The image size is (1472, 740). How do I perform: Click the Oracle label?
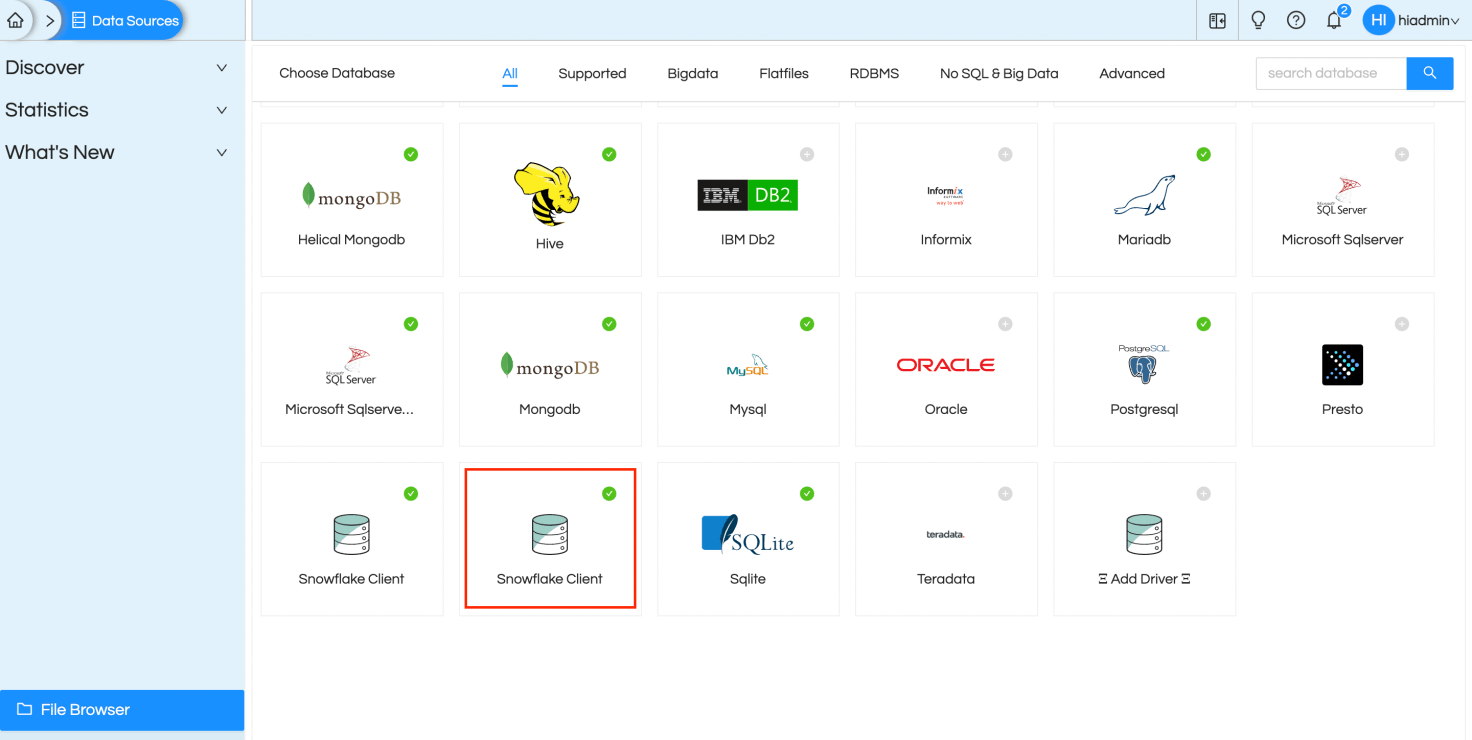(x=946, y=409)
